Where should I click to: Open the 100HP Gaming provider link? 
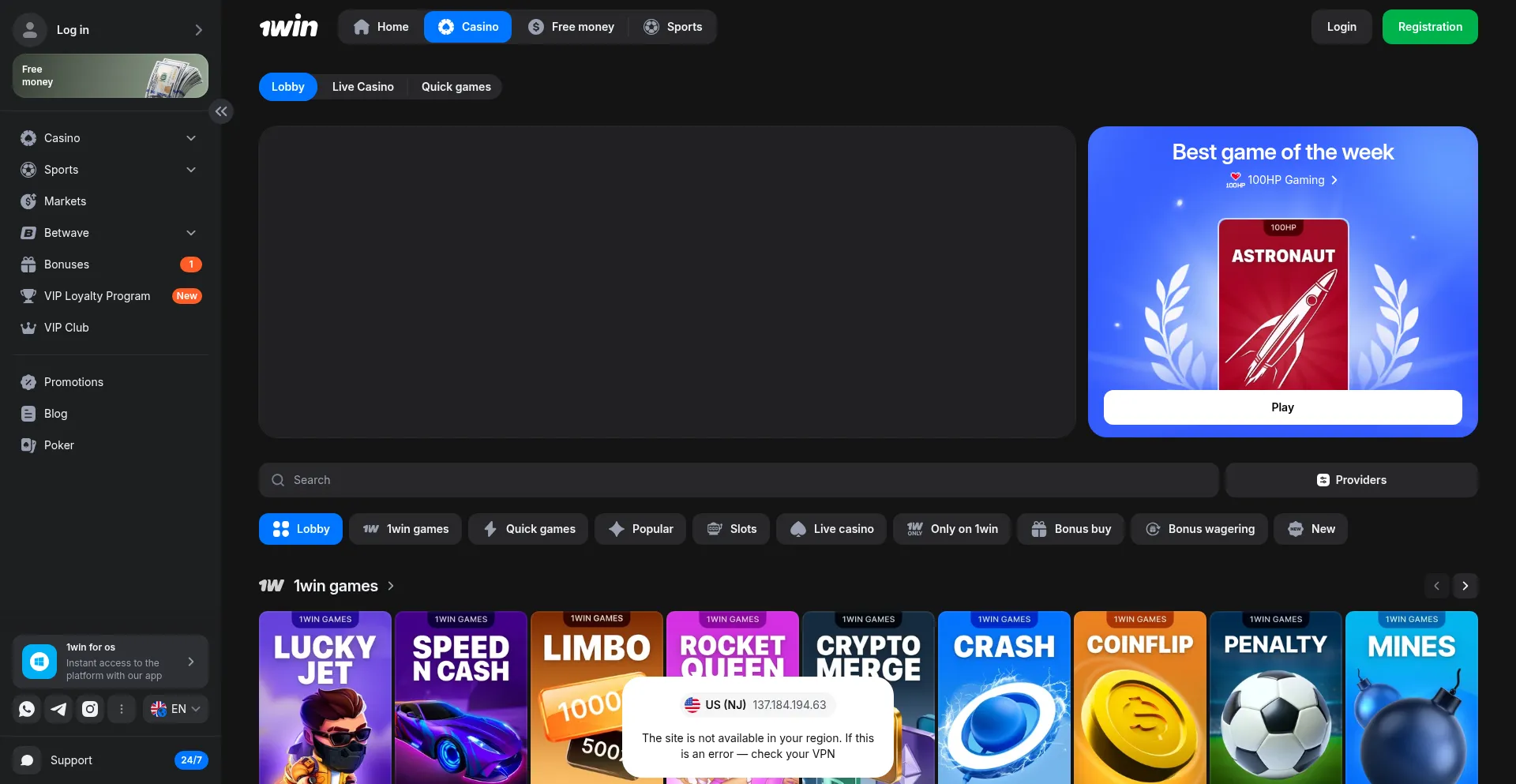click(1282, 180)
